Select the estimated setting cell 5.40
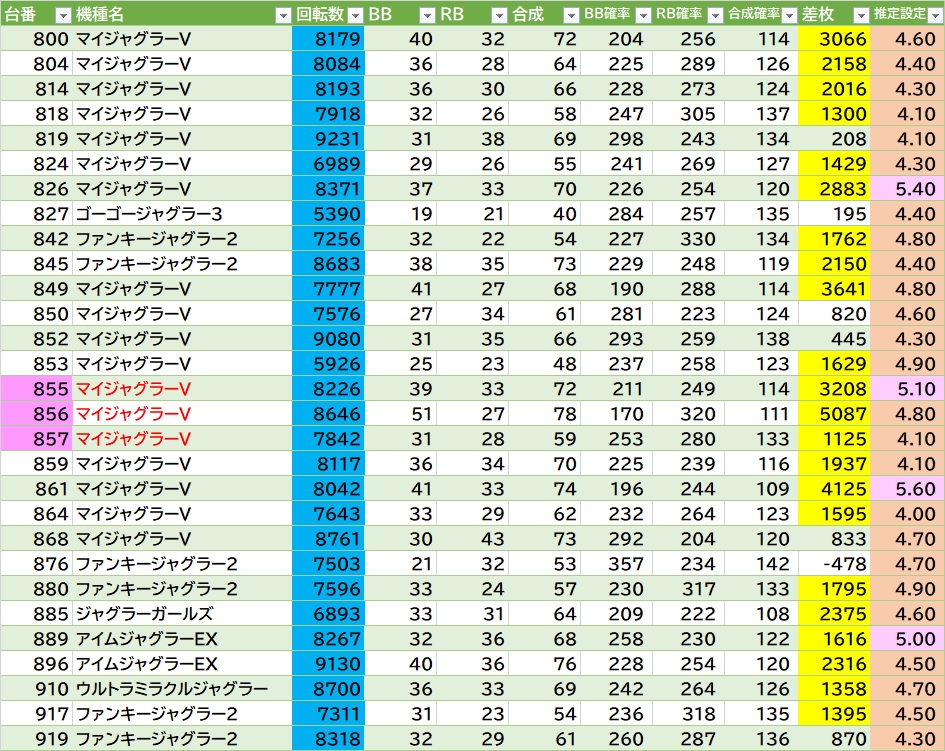945x751 pixels. [908, 189]
